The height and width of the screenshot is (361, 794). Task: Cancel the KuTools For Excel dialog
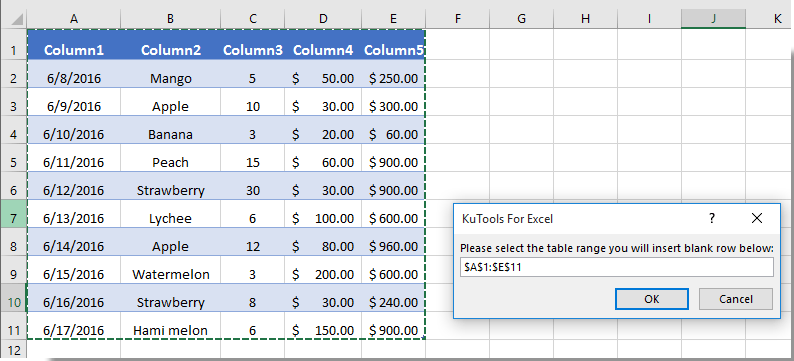click(736, 299)
